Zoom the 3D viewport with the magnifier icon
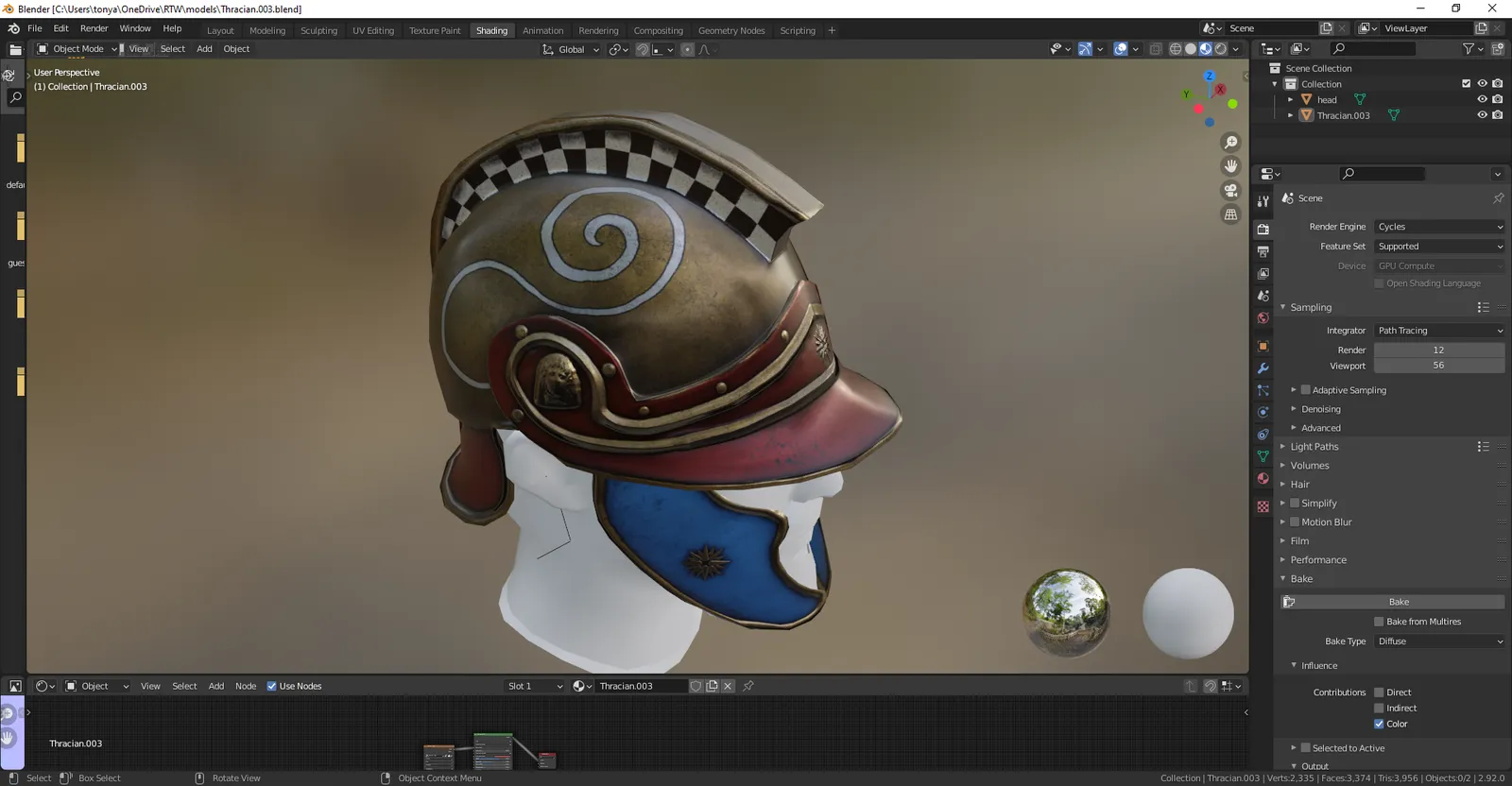 click(1230, 143)
